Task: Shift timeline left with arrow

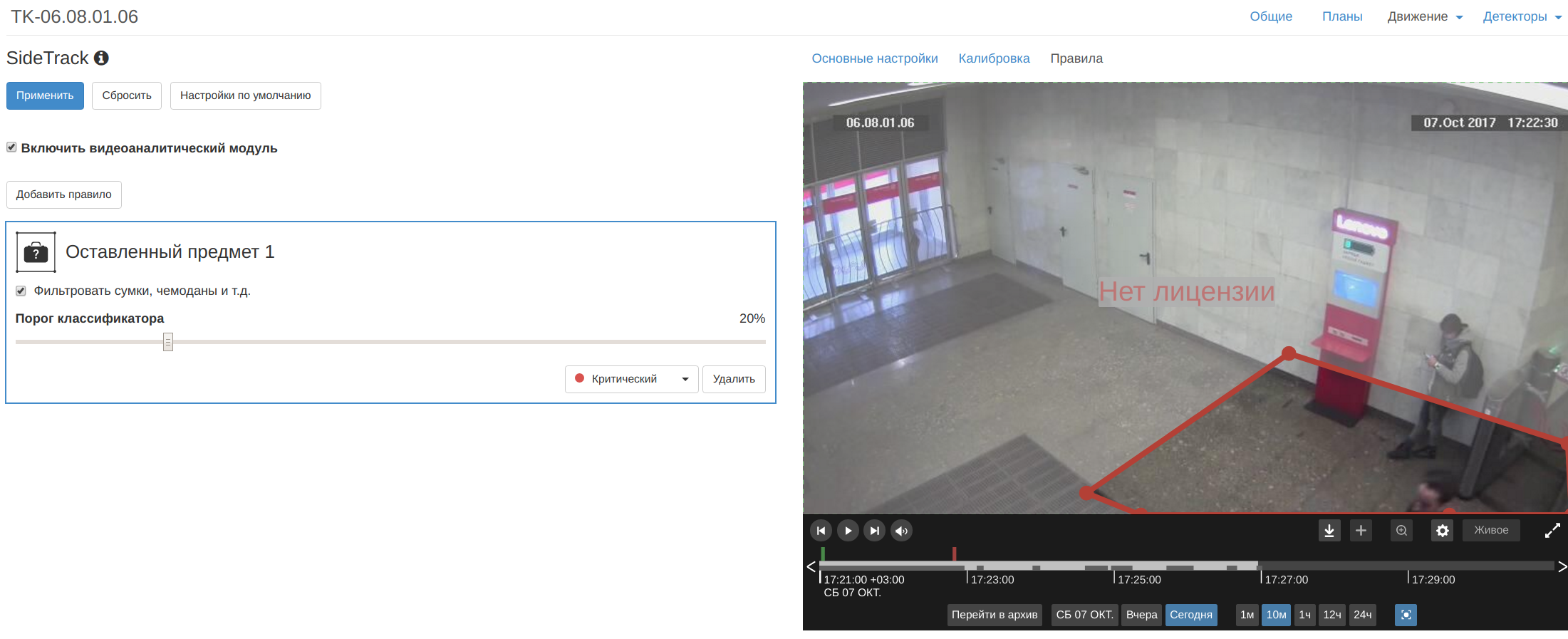Action: 811,567
